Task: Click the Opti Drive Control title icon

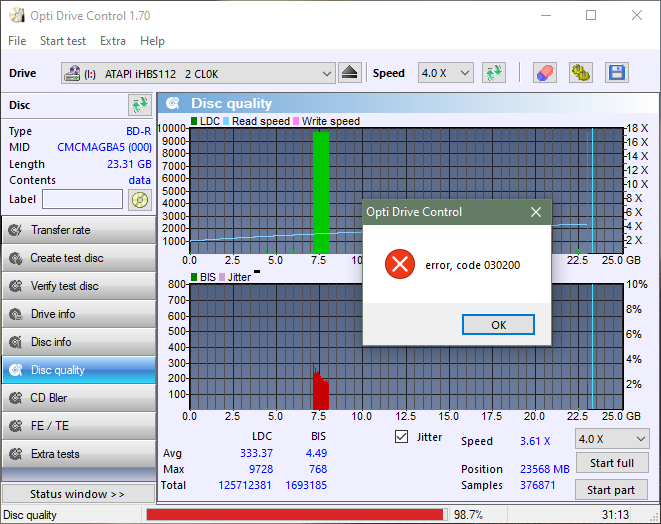Action: 17,16
